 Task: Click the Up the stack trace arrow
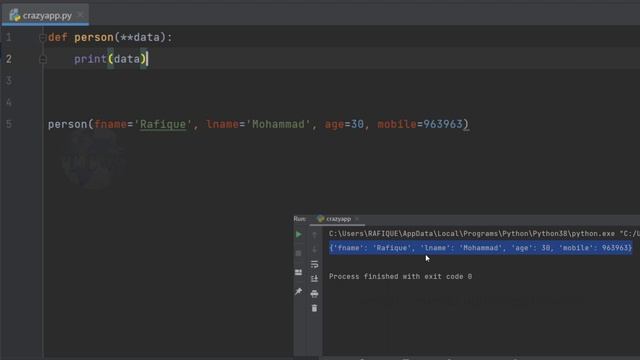coord(314,234)
